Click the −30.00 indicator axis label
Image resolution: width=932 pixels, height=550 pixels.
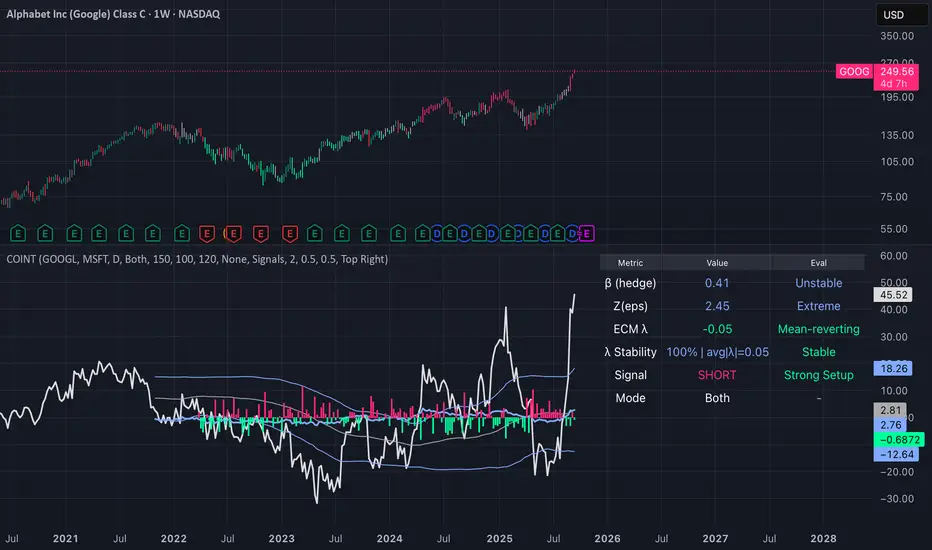tap(897, 499)
